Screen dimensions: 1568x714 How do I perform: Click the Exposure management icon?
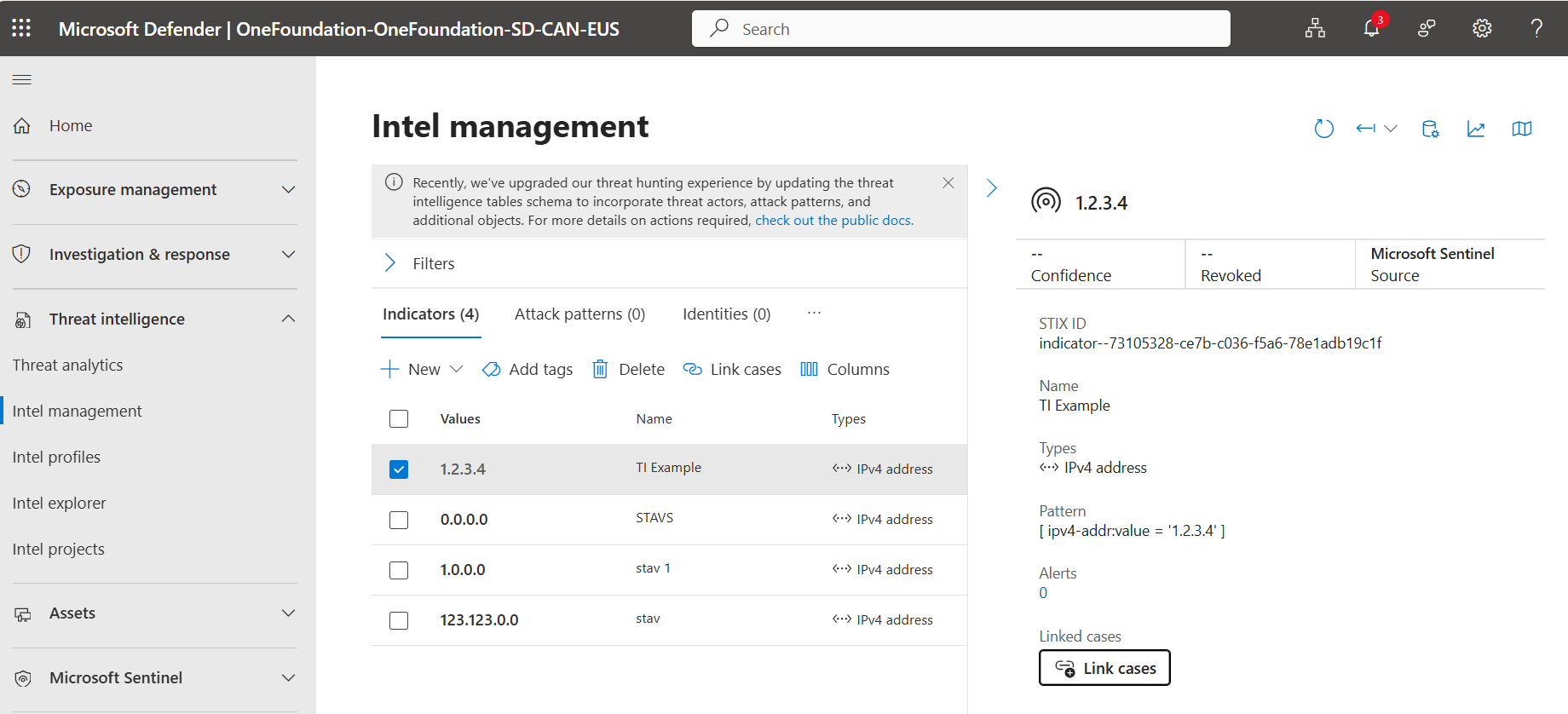[22, 189]
